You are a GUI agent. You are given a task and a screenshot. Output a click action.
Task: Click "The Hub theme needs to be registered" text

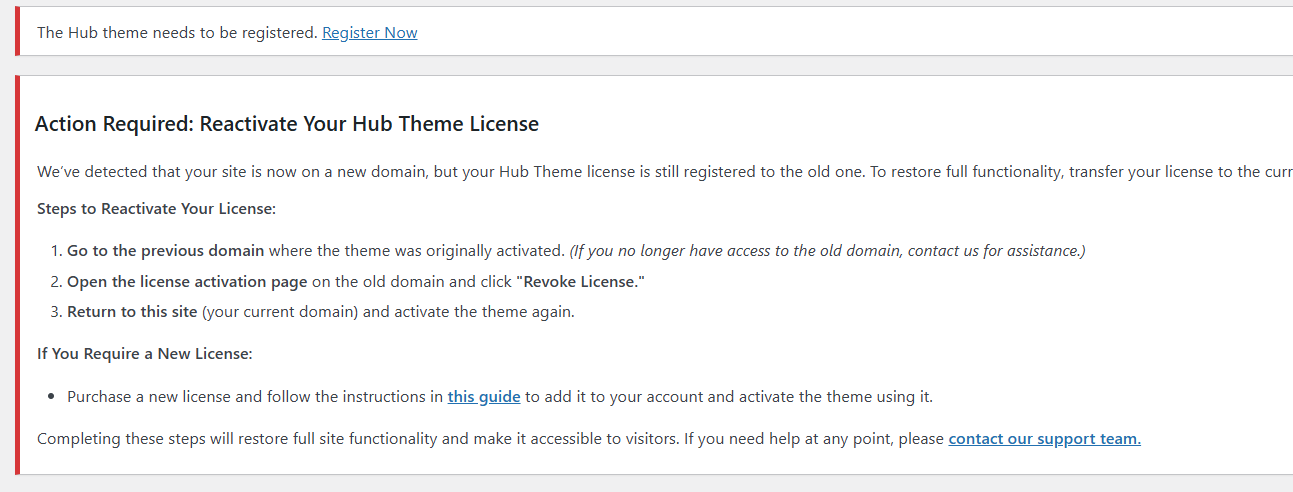coord(177,33)
